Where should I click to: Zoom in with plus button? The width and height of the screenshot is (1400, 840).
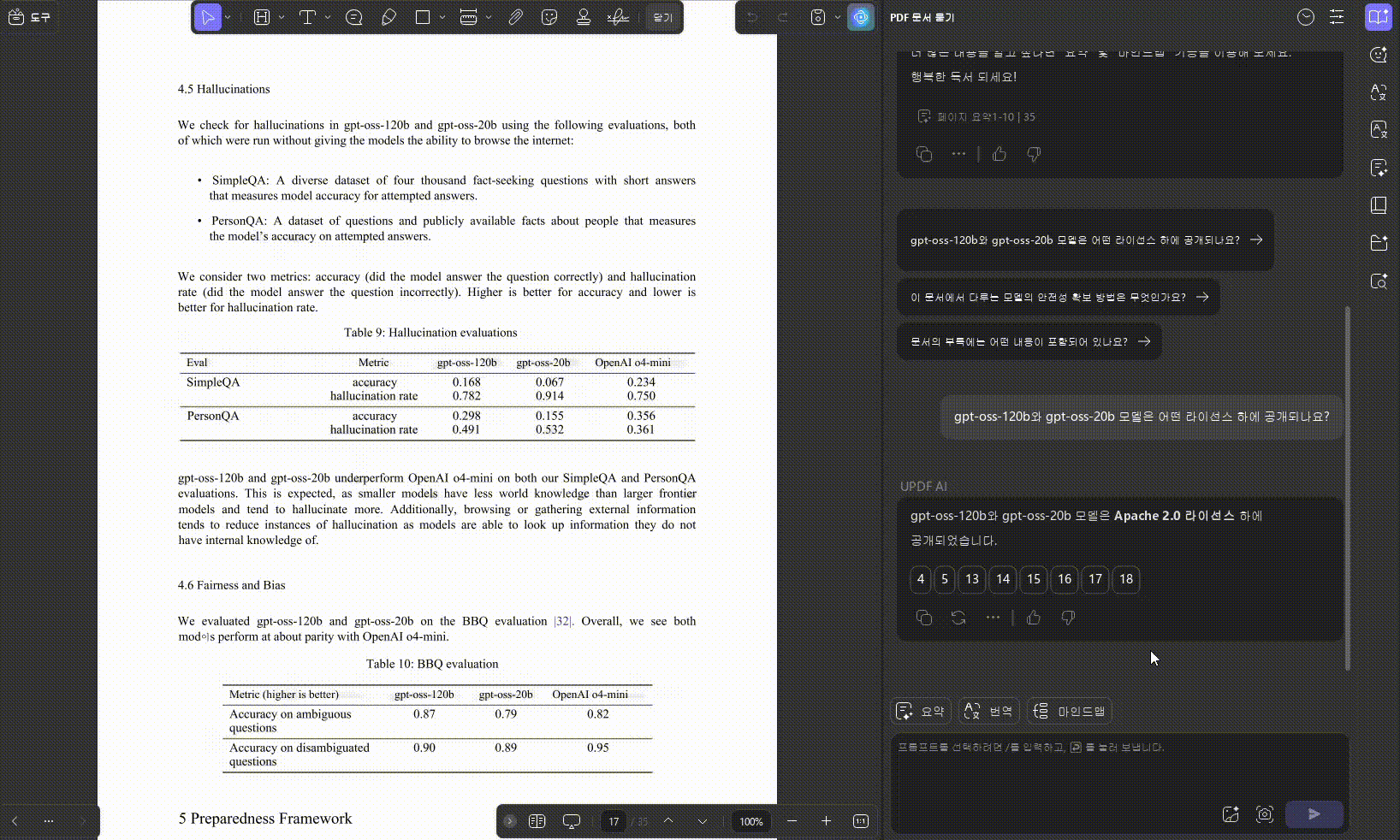click(x=826, y=821)
